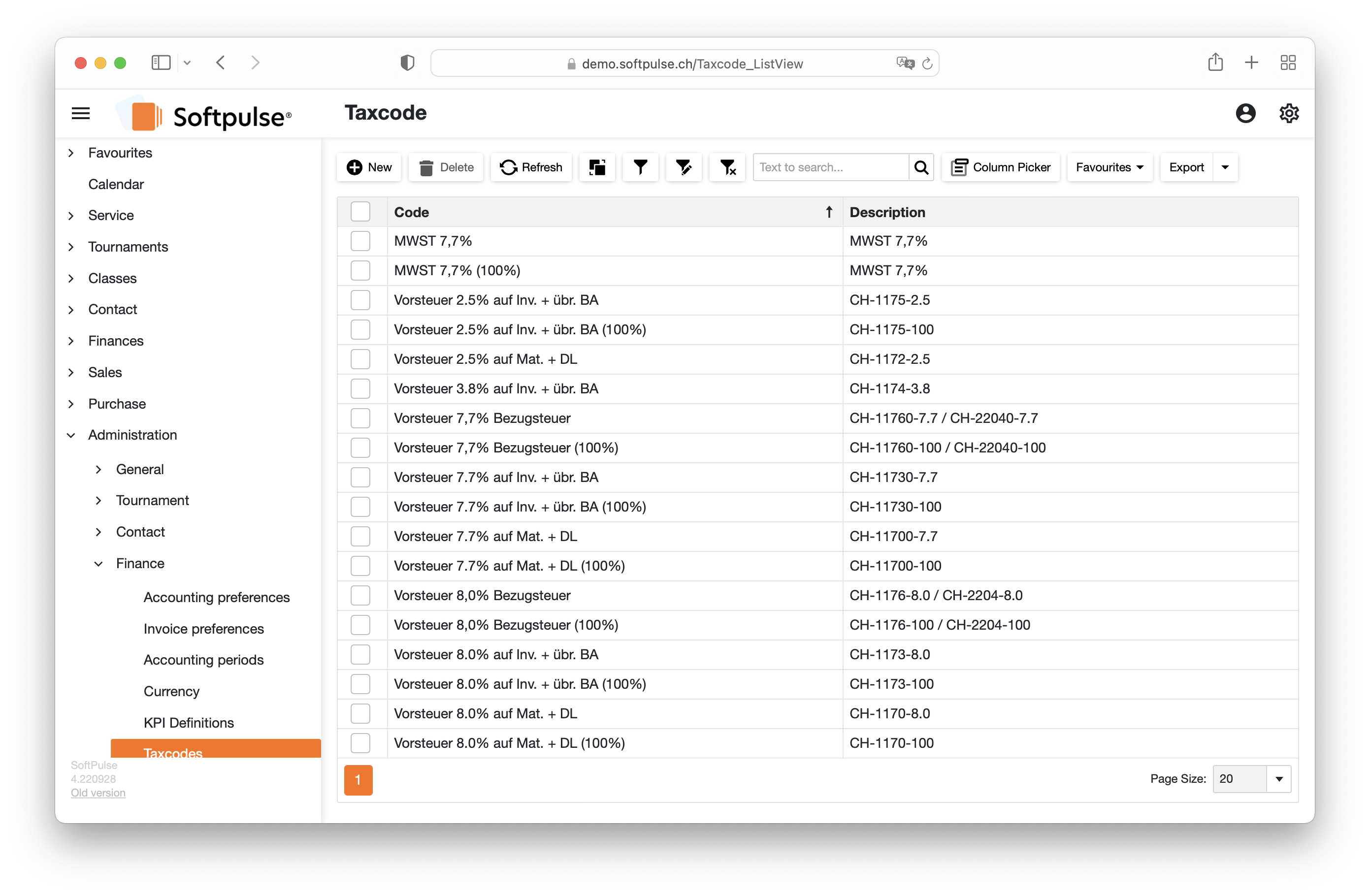Click the Export button
Viewport: 1370px width, 896px height.
coord(1186,167)
